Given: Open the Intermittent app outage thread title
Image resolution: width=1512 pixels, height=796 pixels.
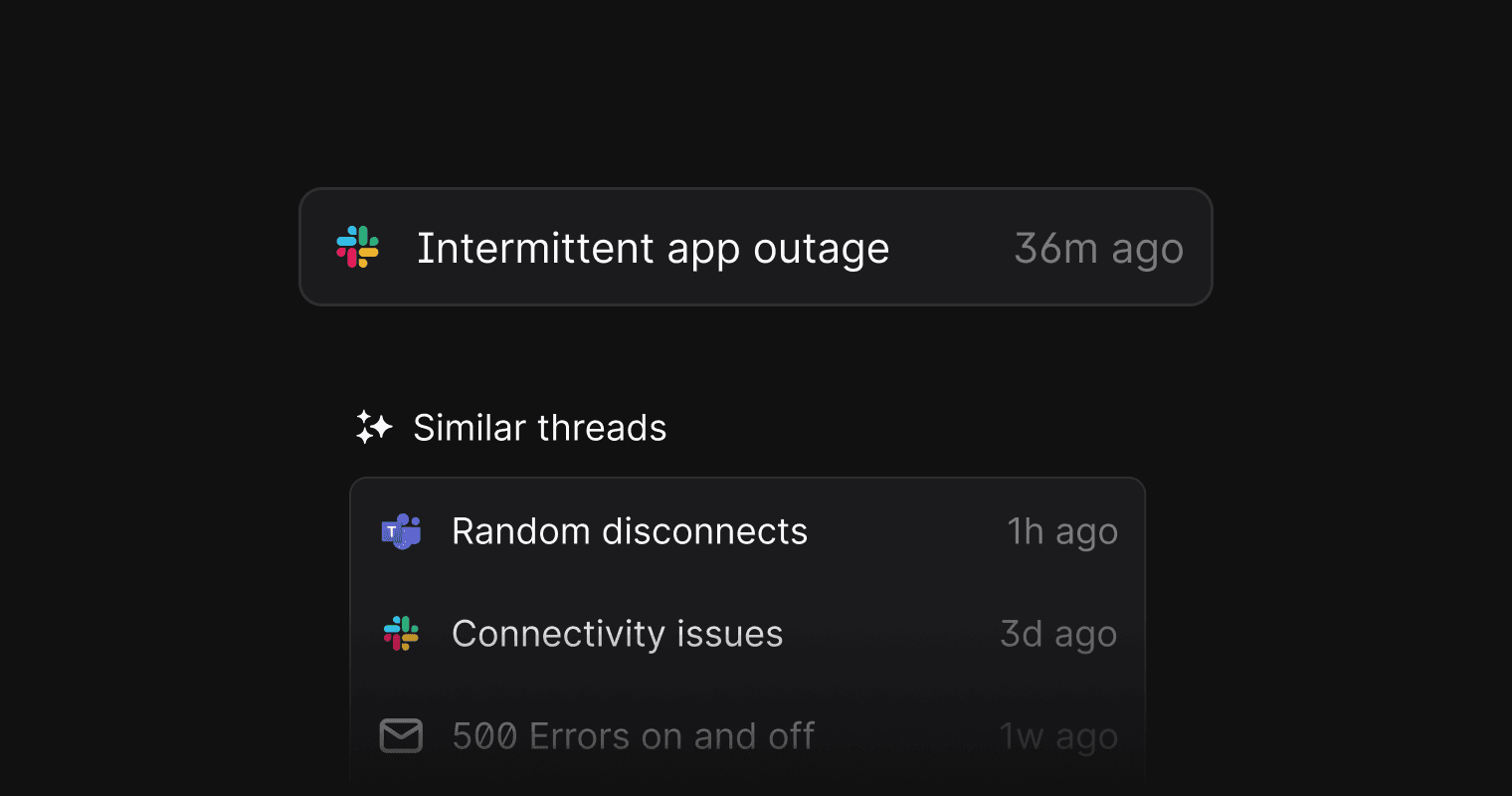Looking at the screenshot, I should (x=653, y=249).
